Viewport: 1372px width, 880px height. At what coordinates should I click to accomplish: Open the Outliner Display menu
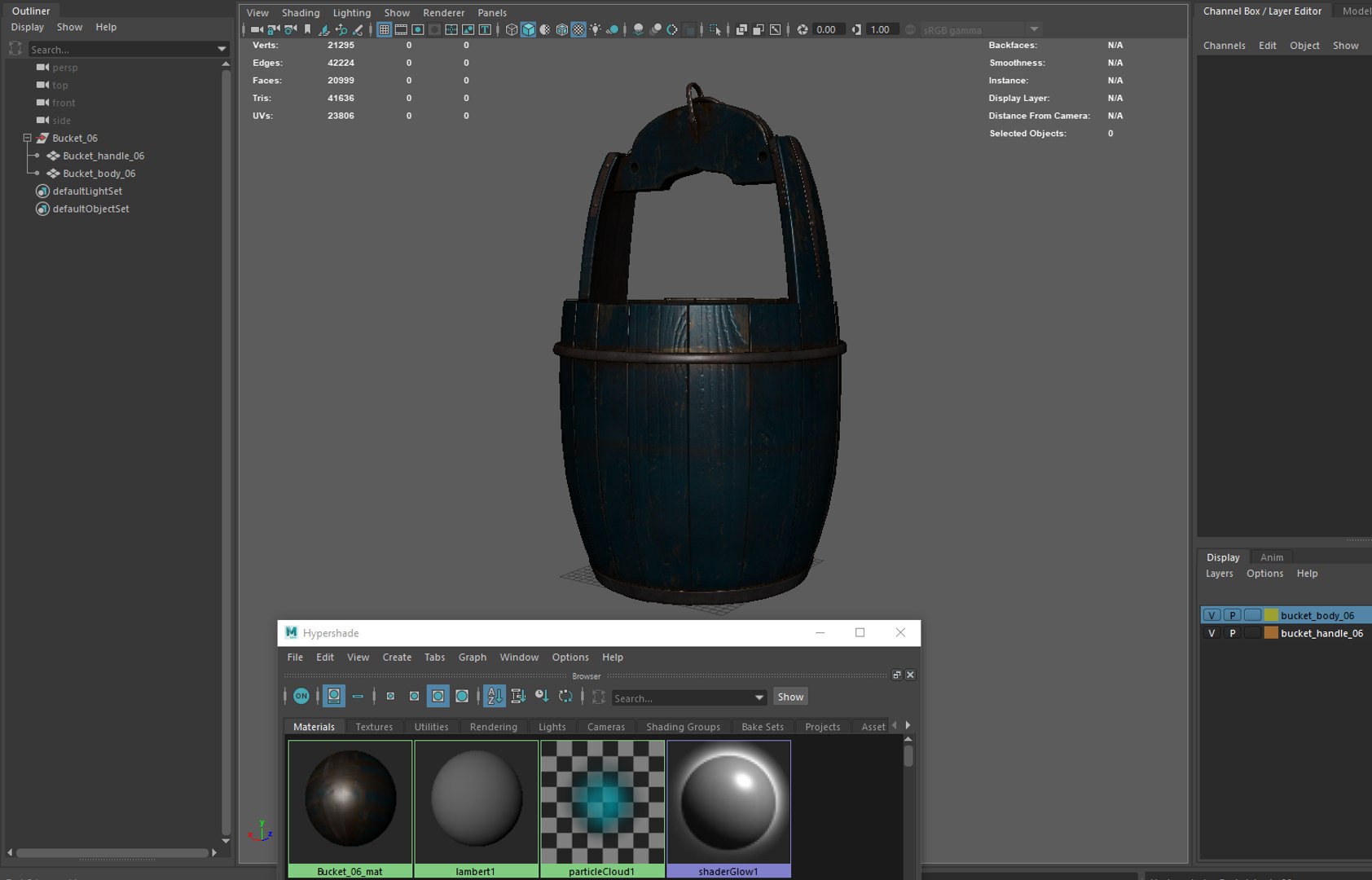point(27,27)
